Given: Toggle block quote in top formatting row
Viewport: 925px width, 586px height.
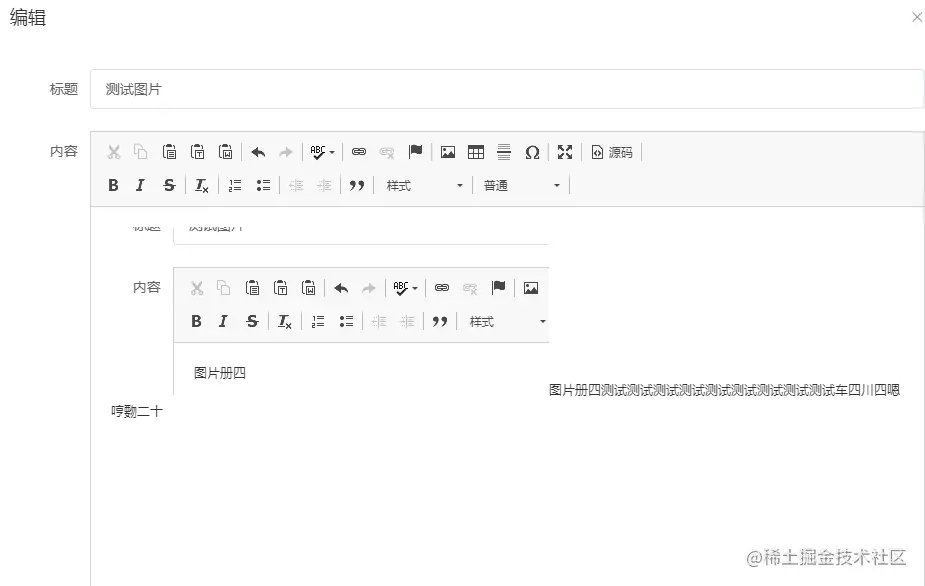Looking at the screenshot, I should pos(356,185).
